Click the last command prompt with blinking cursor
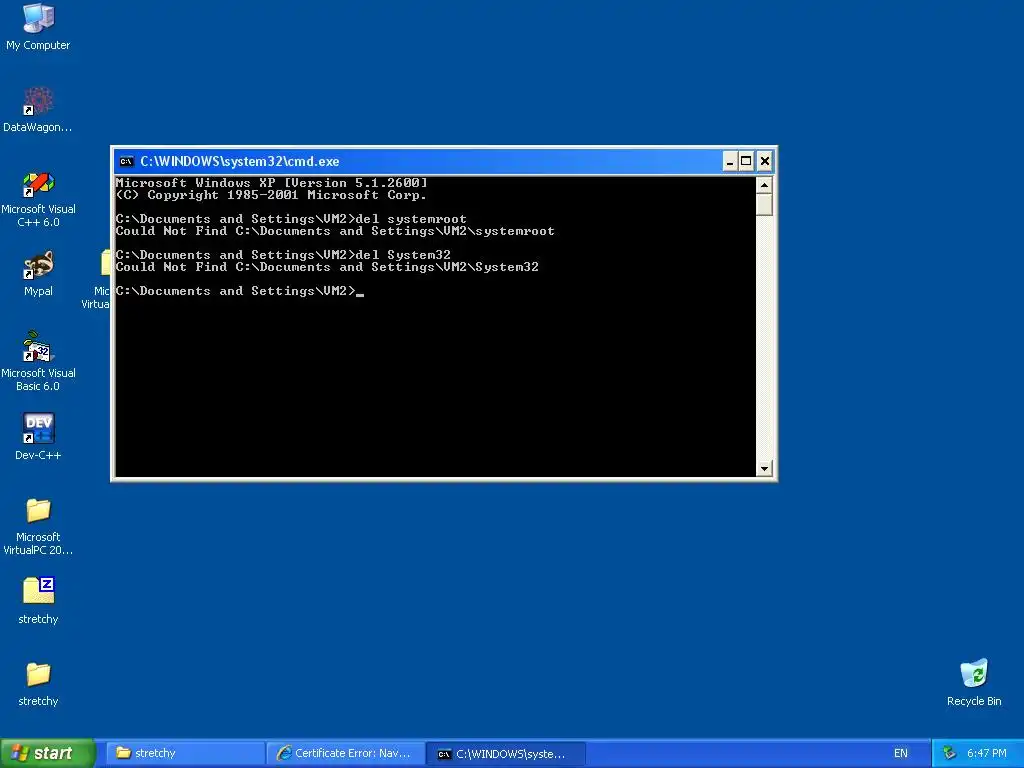The height and width of the screenshot is (768, 1024). click(x=240, y=291)
